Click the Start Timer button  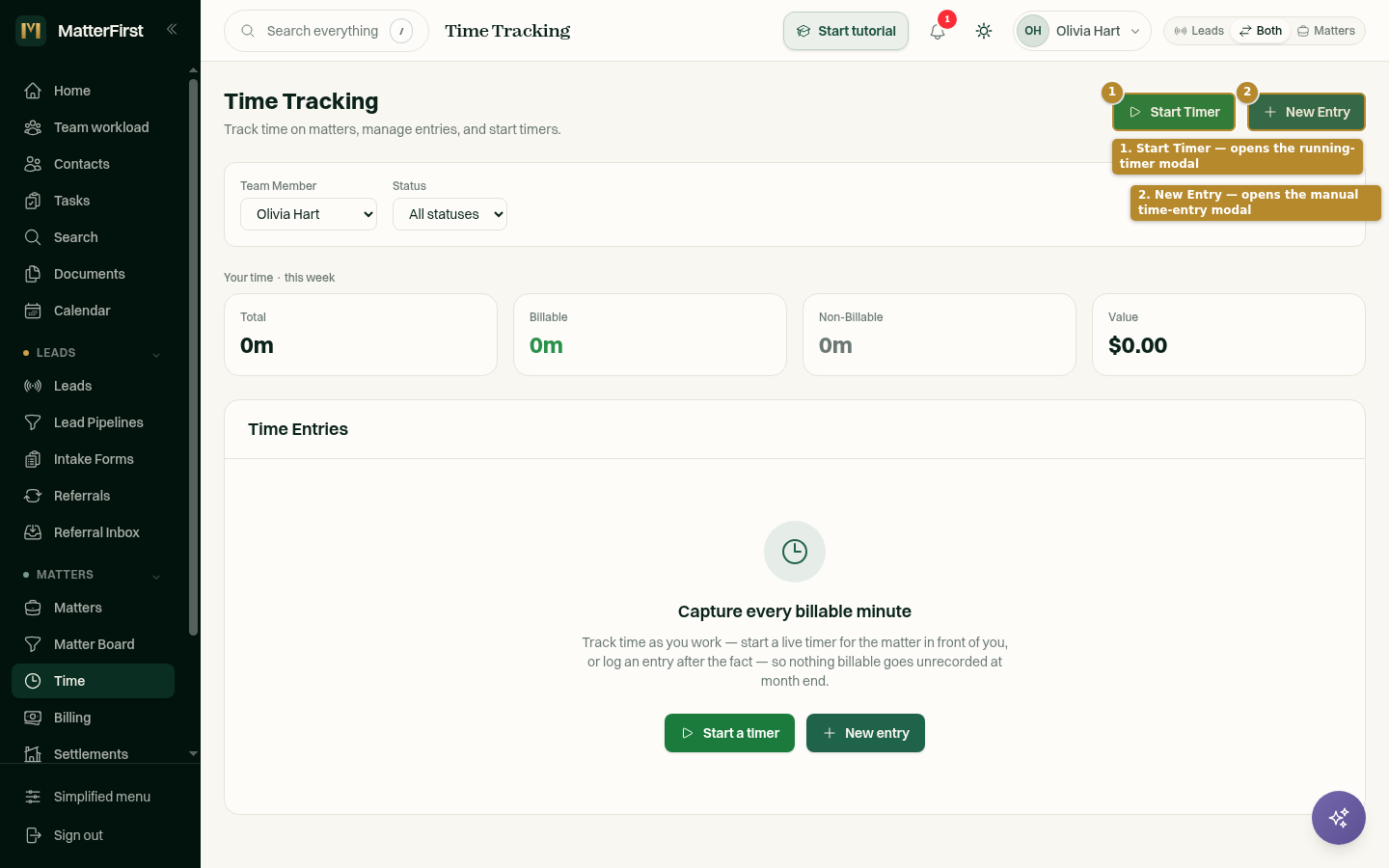click(x=1174, y=112)
